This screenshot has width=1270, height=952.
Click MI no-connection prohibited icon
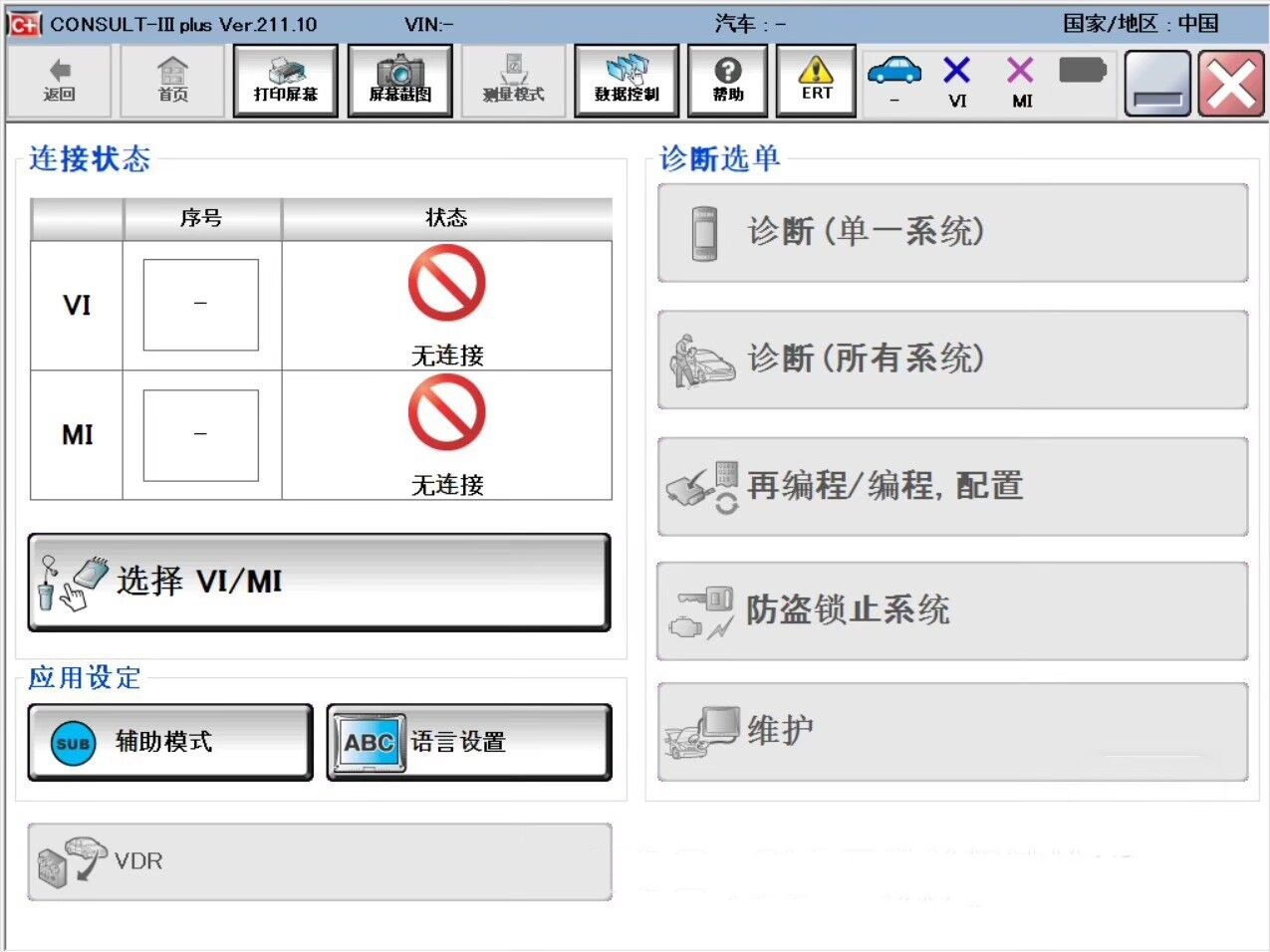[447, 412]
